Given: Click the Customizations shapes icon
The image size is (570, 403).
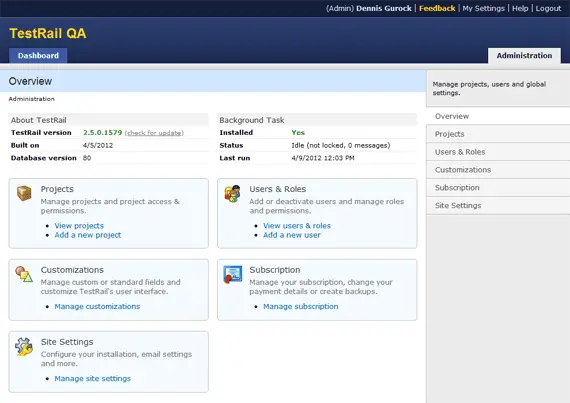Looking at the screenshot, I should click(x=24, y=274).
